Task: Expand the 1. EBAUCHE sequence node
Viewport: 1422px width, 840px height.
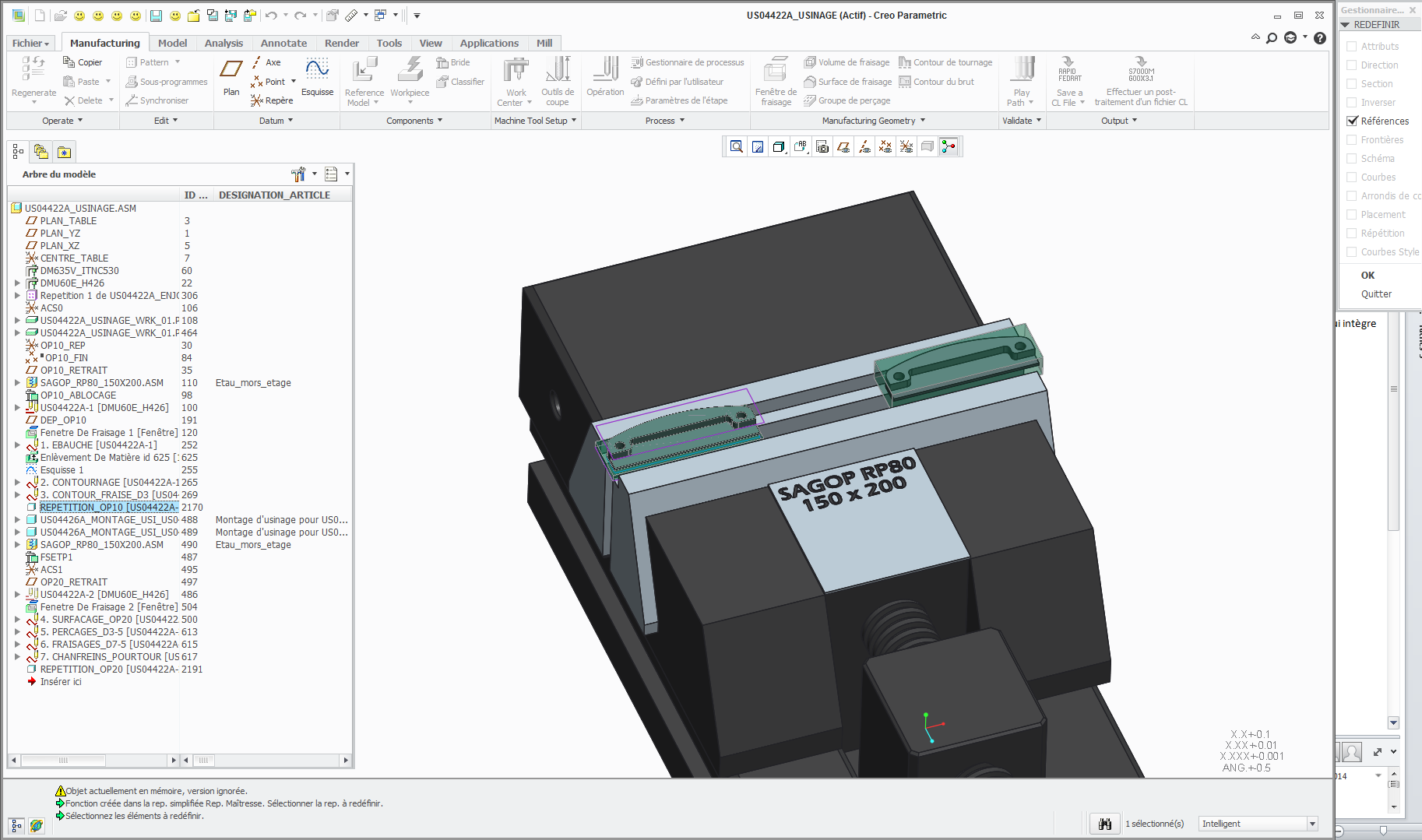Action: point(17,445)
